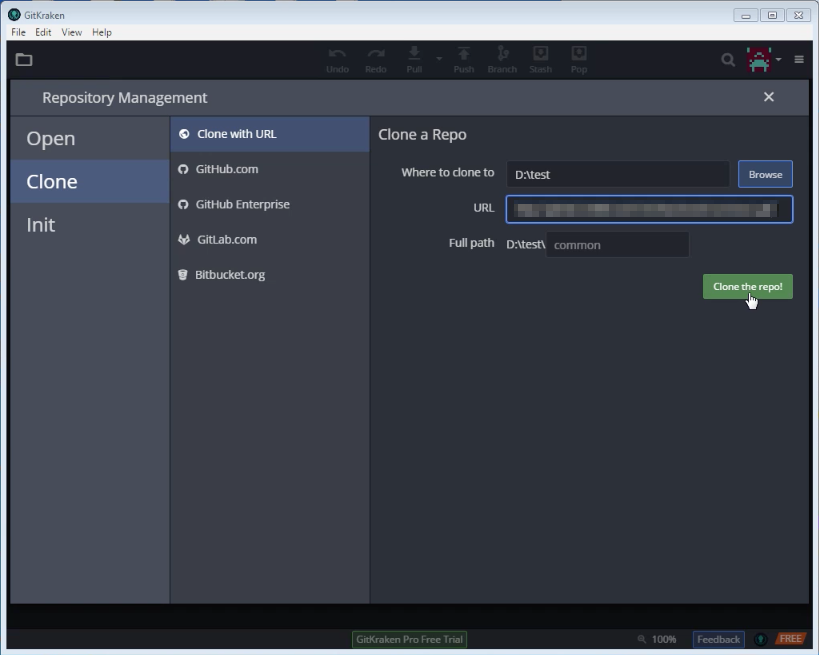
Task: Open the Feedback link in status bar
Action: (x=718, y=639)
